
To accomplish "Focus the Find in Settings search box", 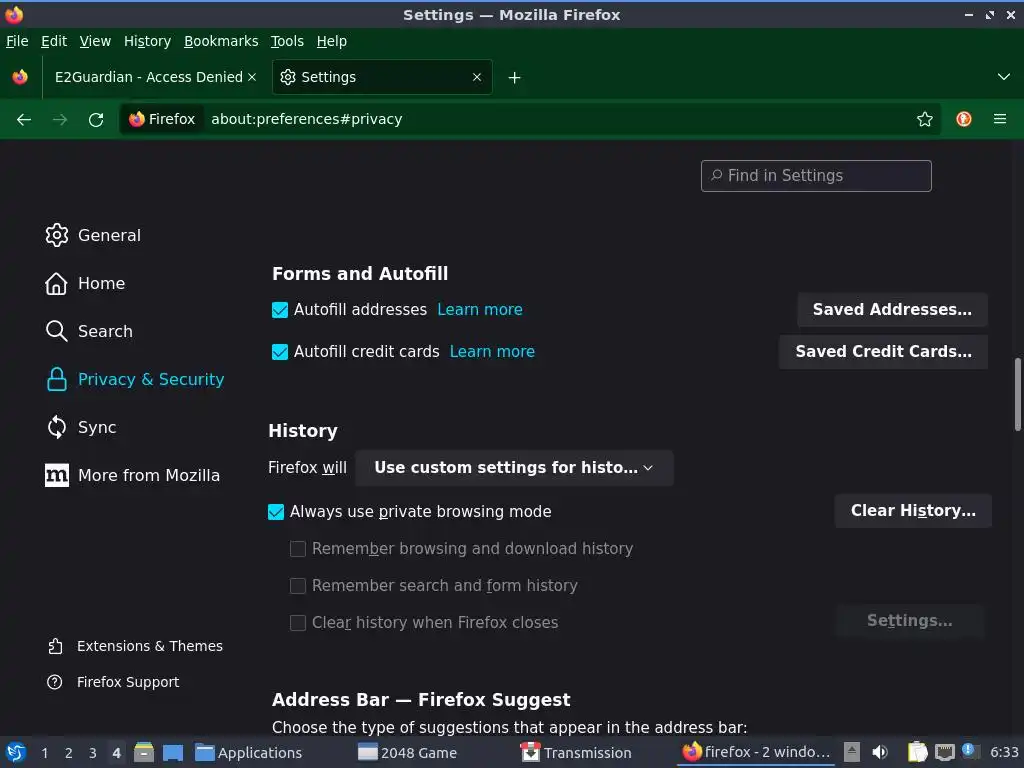I will click(x=816, y=176).
